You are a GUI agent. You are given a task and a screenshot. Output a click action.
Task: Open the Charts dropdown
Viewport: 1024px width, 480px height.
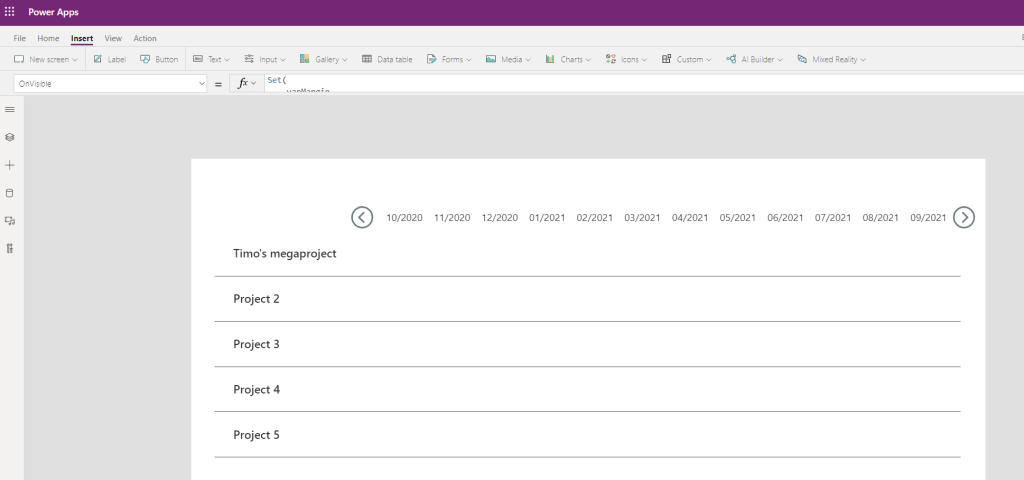568,60
